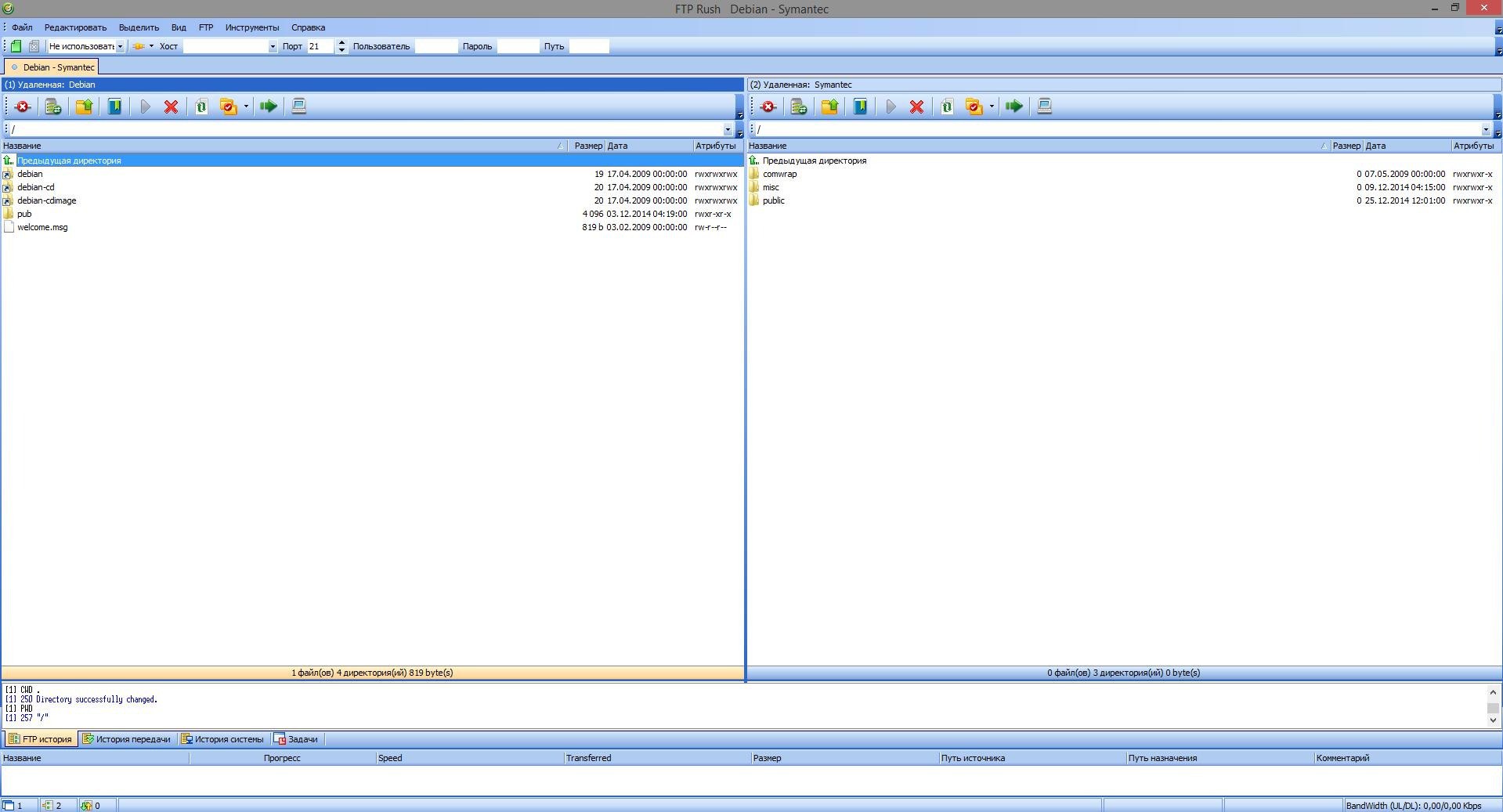1503x812 pixels.
Task: Open the Редактировать menu
Action: click(x=75, y=27)
